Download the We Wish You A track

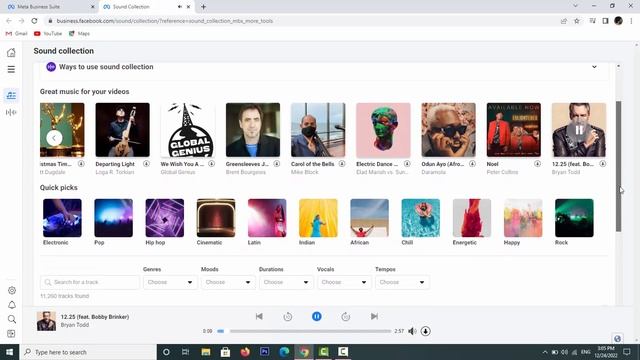[x=211, y=164]
